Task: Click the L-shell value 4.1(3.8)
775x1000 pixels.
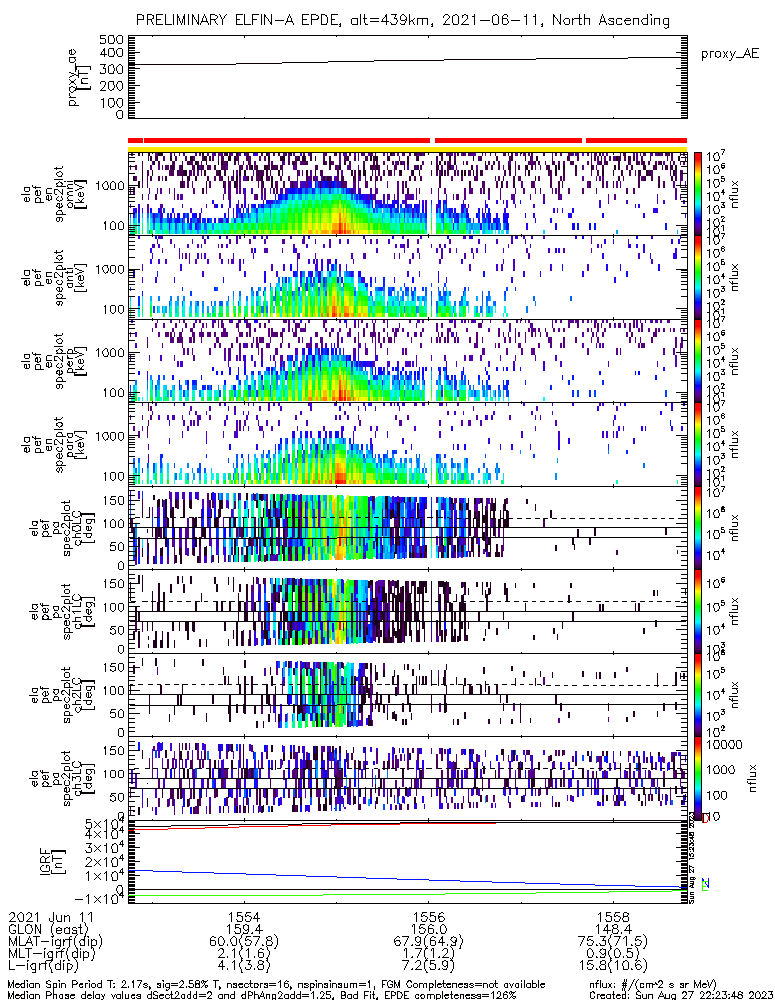Action: [x=244, y=966]
